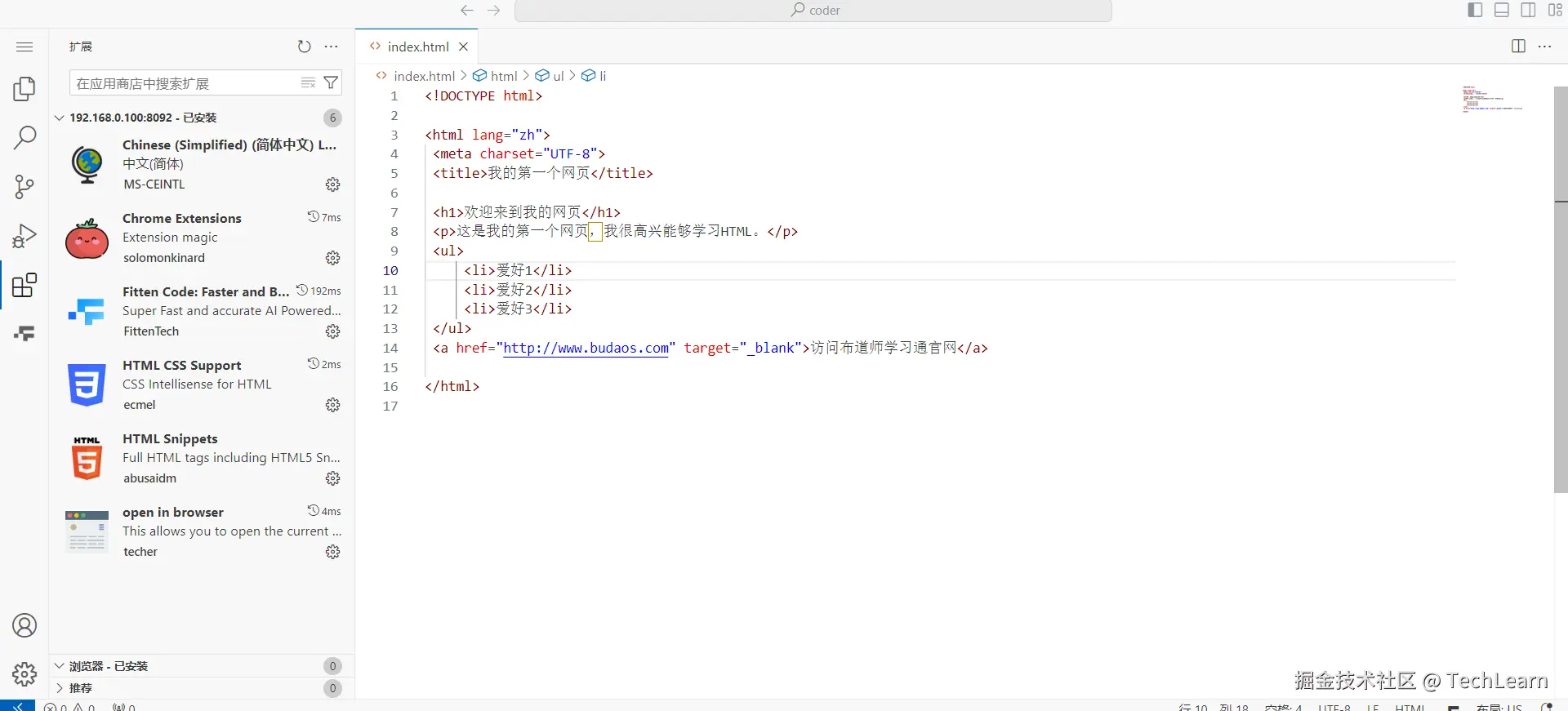Open the Explorer view in activity bar
The image size is (1568, 711).
[x=24, y=88]
